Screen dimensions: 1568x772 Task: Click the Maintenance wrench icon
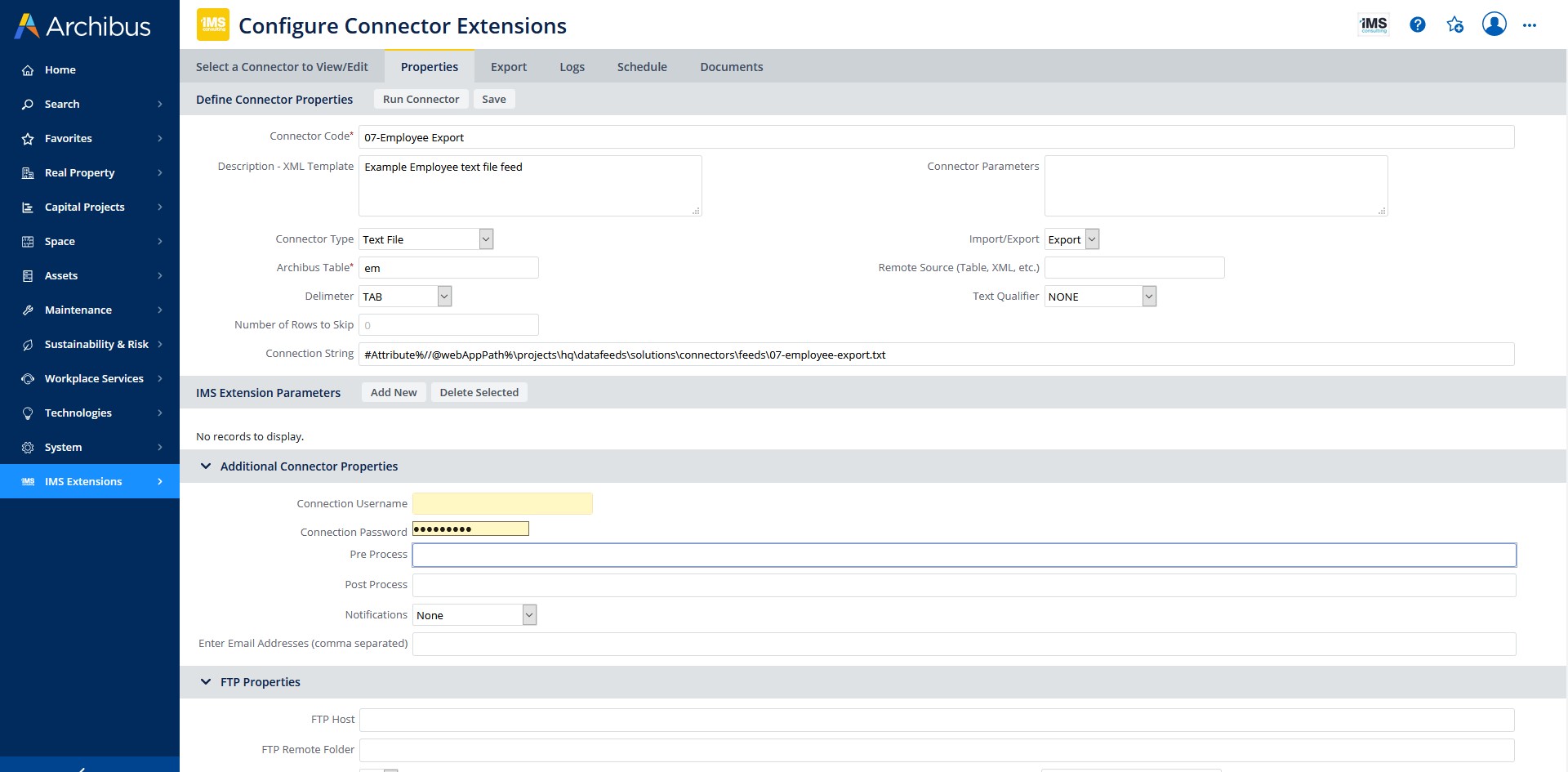(25, 310)
